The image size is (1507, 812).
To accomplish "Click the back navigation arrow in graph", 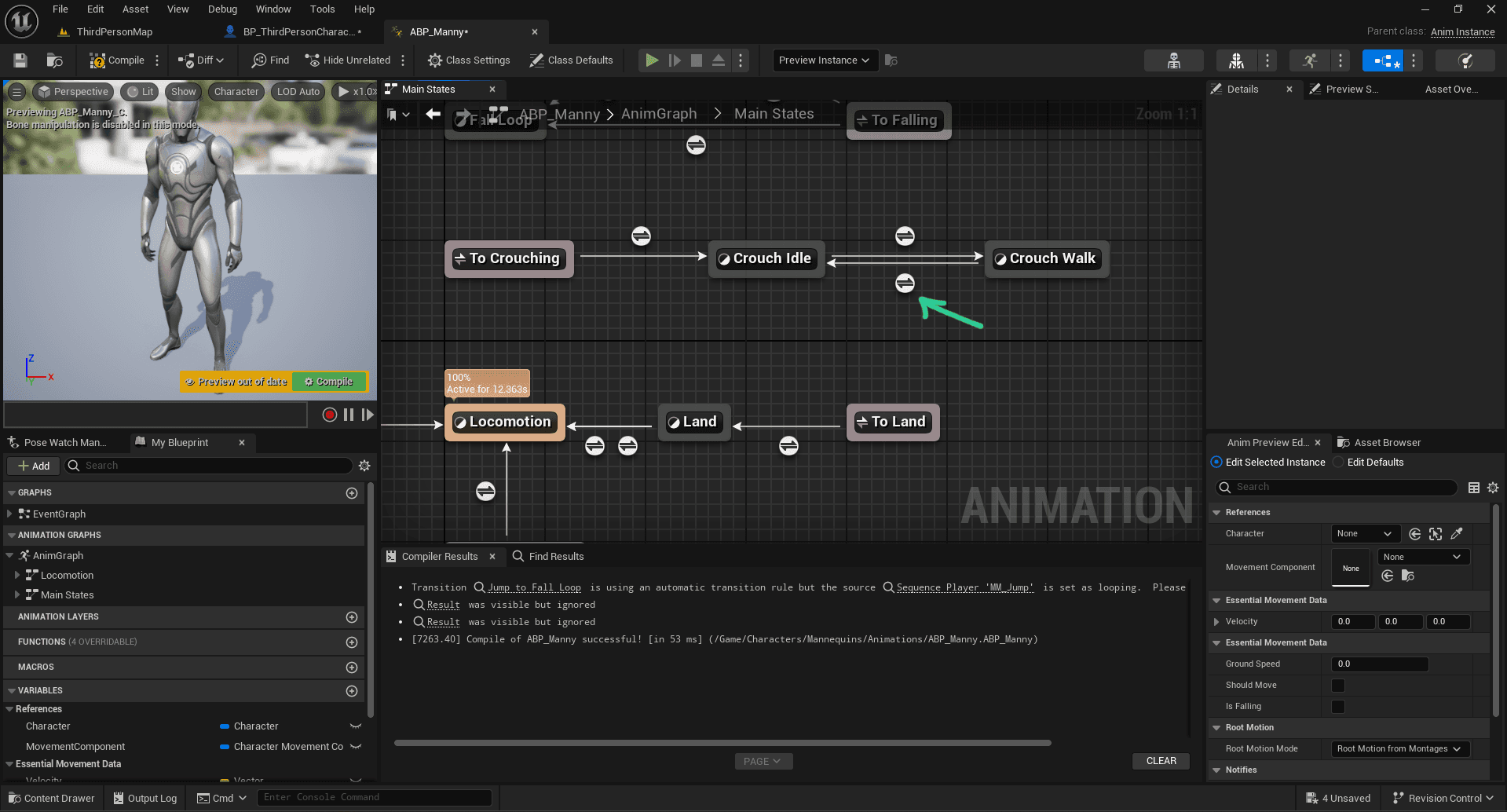I will [x=433, y=115].
